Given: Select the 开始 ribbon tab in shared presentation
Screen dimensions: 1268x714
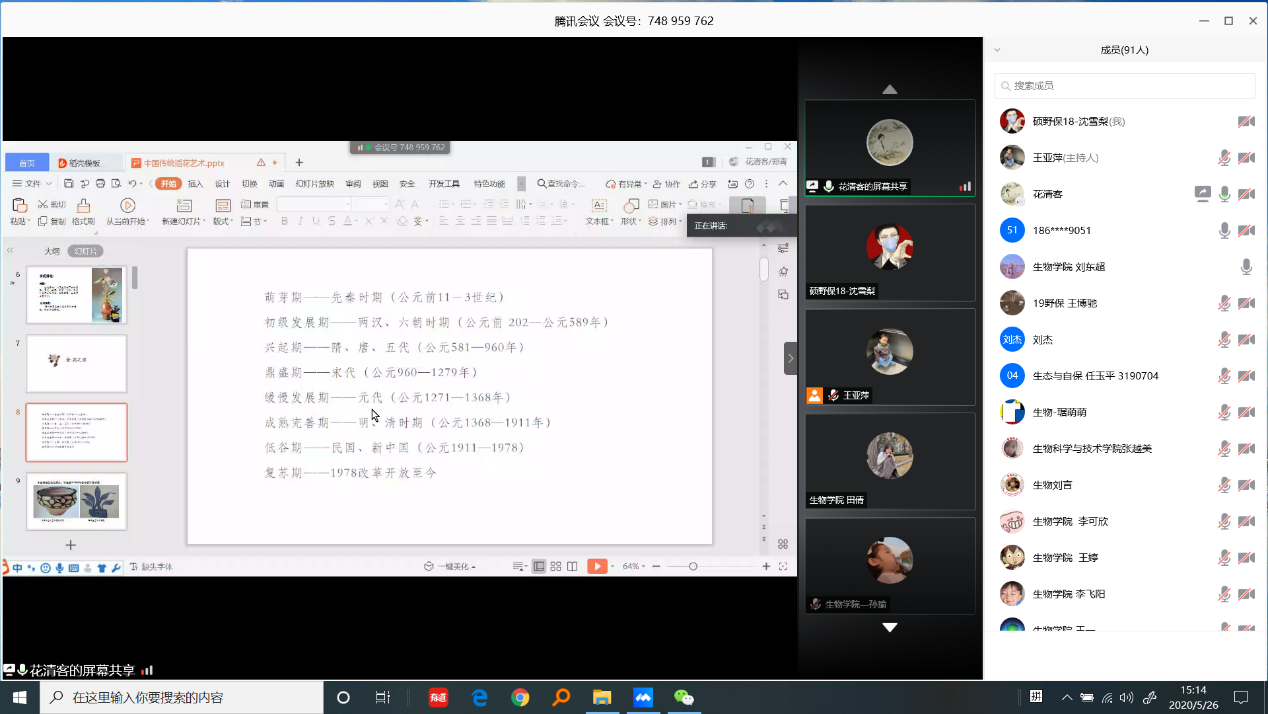Looking at the screenshot, I should pos(168,184).
